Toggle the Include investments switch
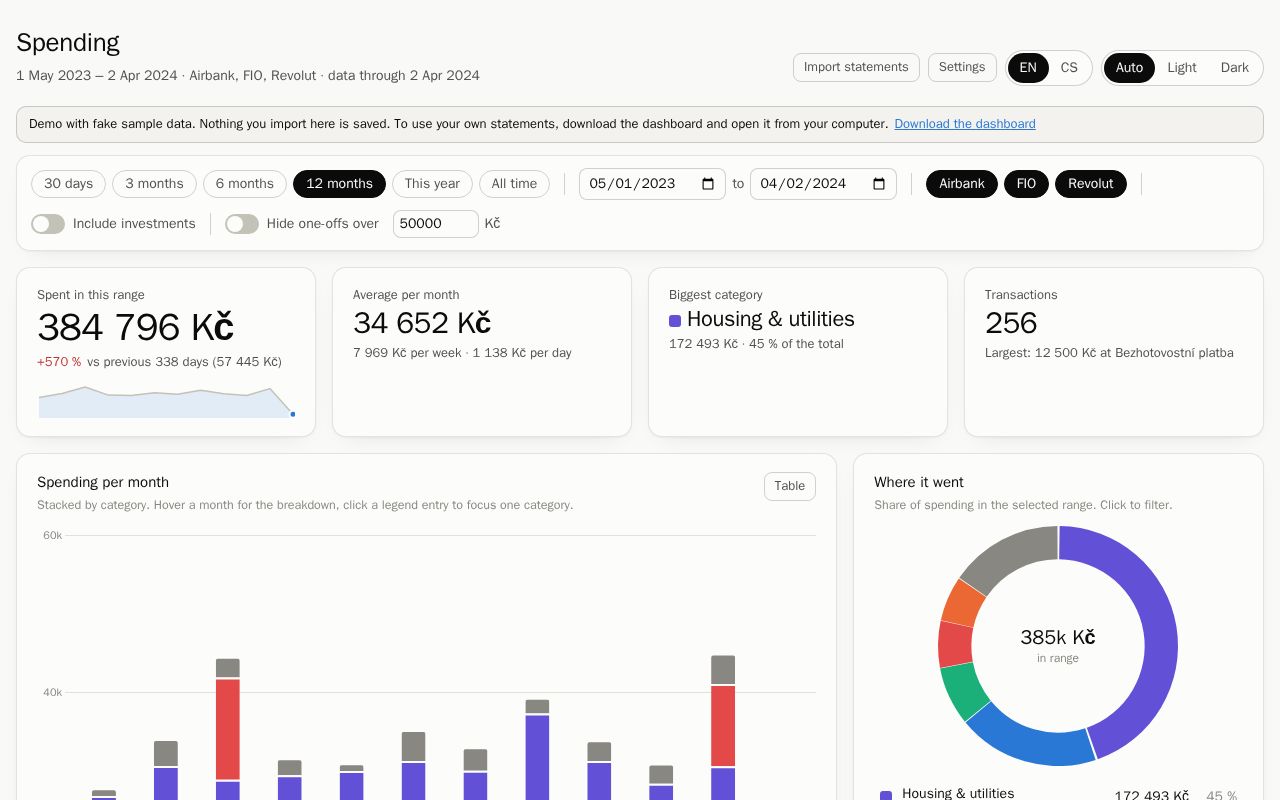 48,224
